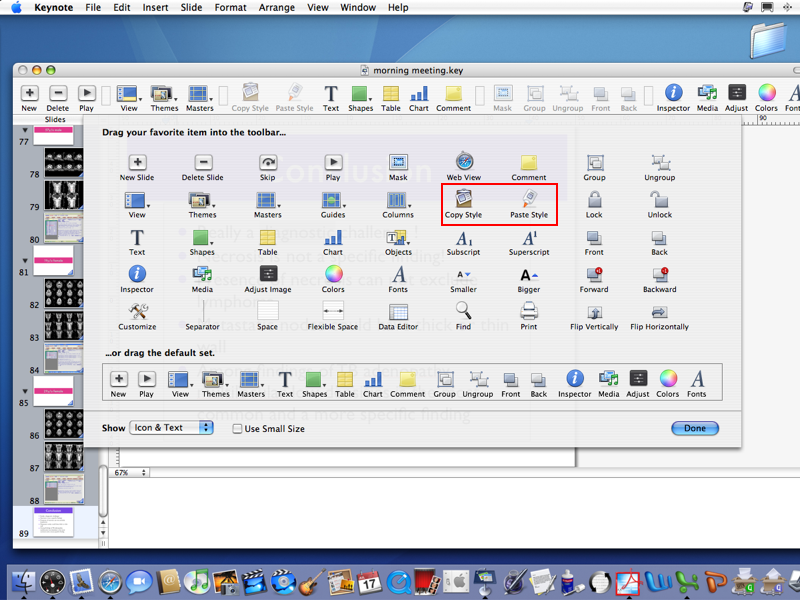Screen dimensions: 800x600
Task: Click the Play button in main toolbar
Action: click(x=86, y=98)
